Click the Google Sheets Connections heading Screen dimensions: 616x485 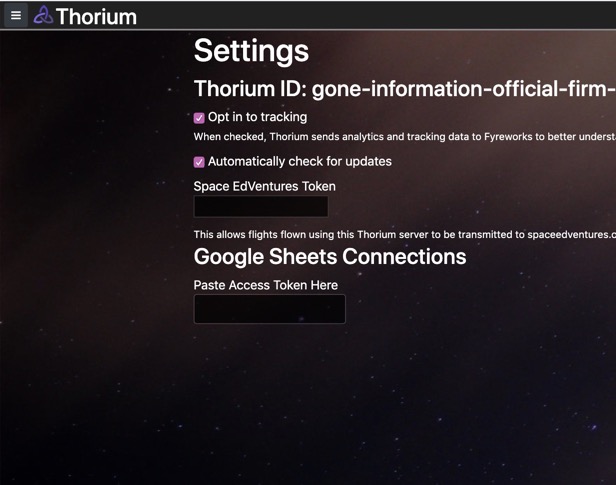tap(330, 257)
